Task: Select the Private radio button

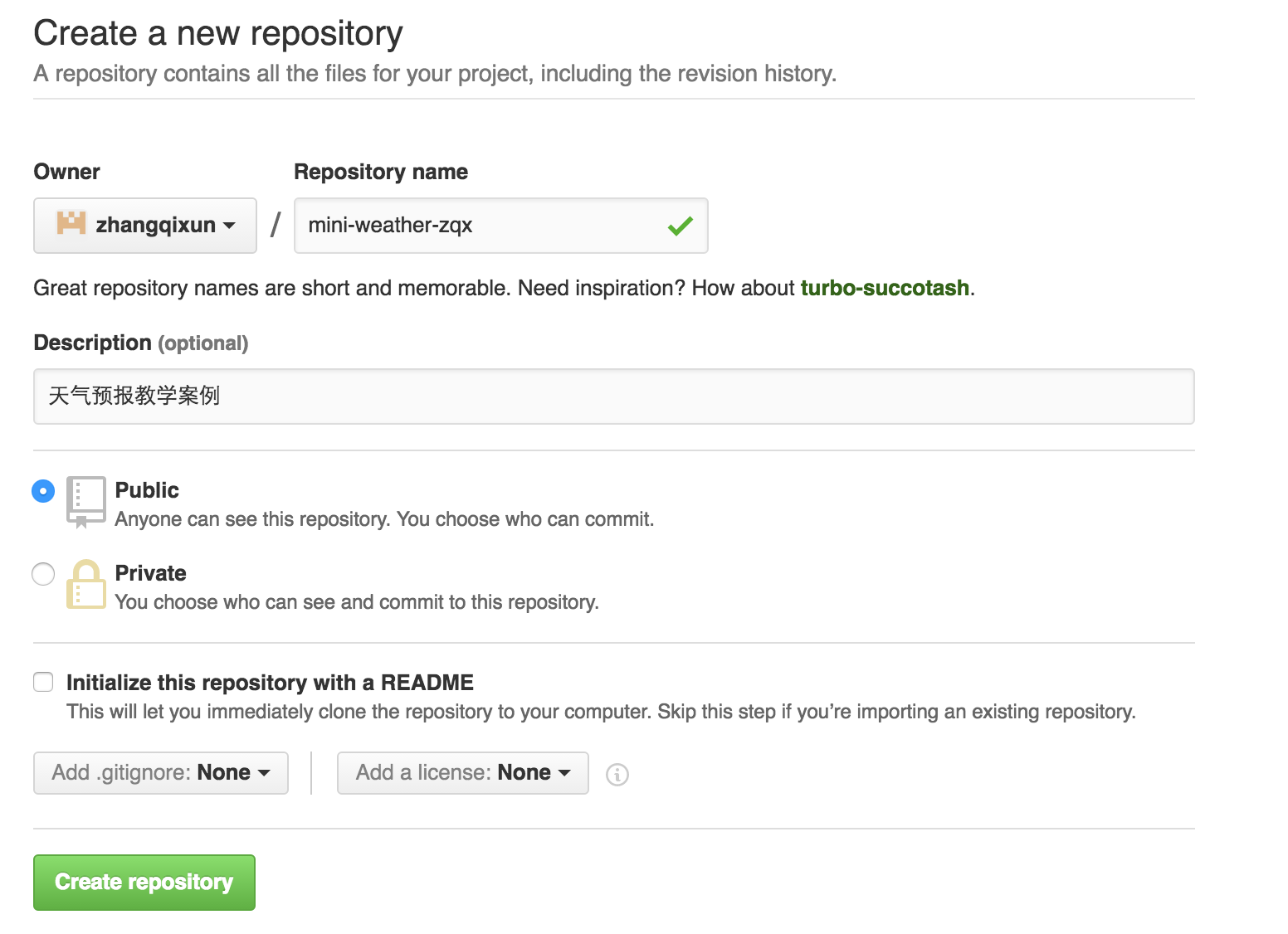Action: pyautogui.click(x=43, y=574)
